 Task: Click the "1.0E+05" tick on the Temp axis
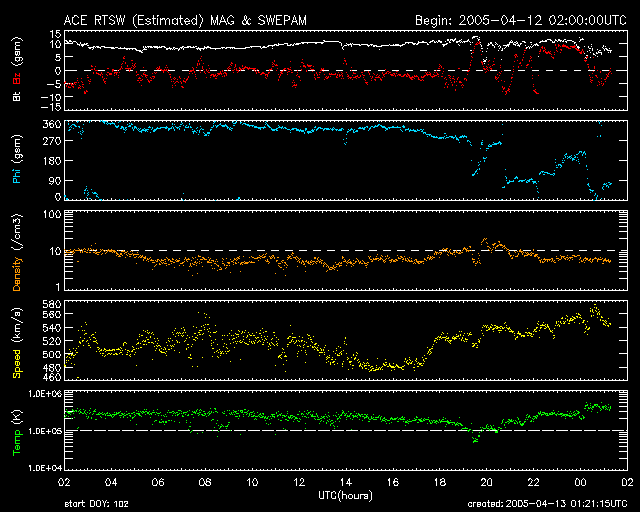[x=45, y=431]
